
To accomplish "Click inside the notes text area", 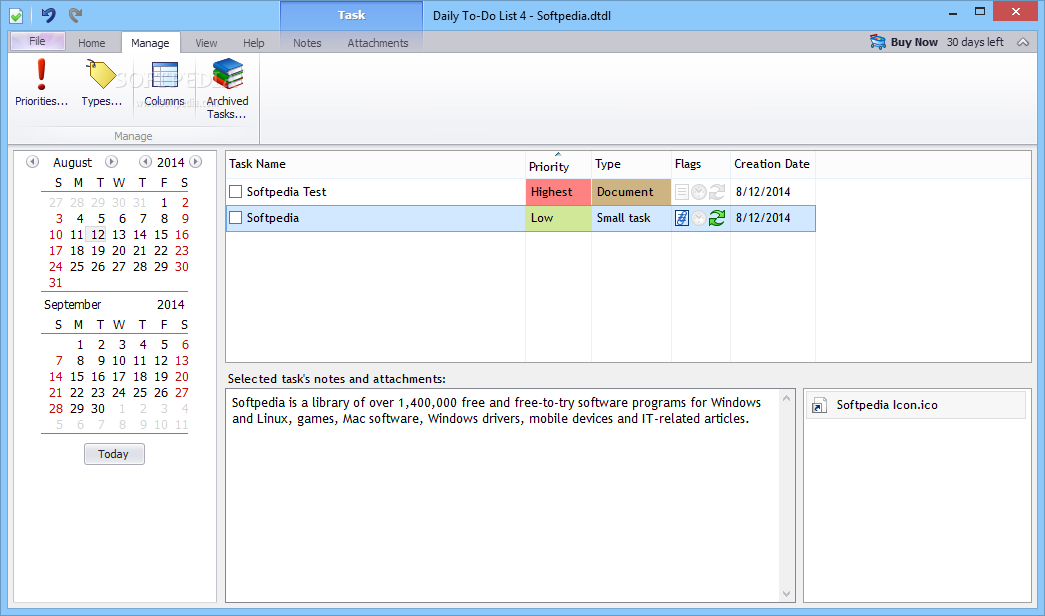I will click(x=503, y=495).
